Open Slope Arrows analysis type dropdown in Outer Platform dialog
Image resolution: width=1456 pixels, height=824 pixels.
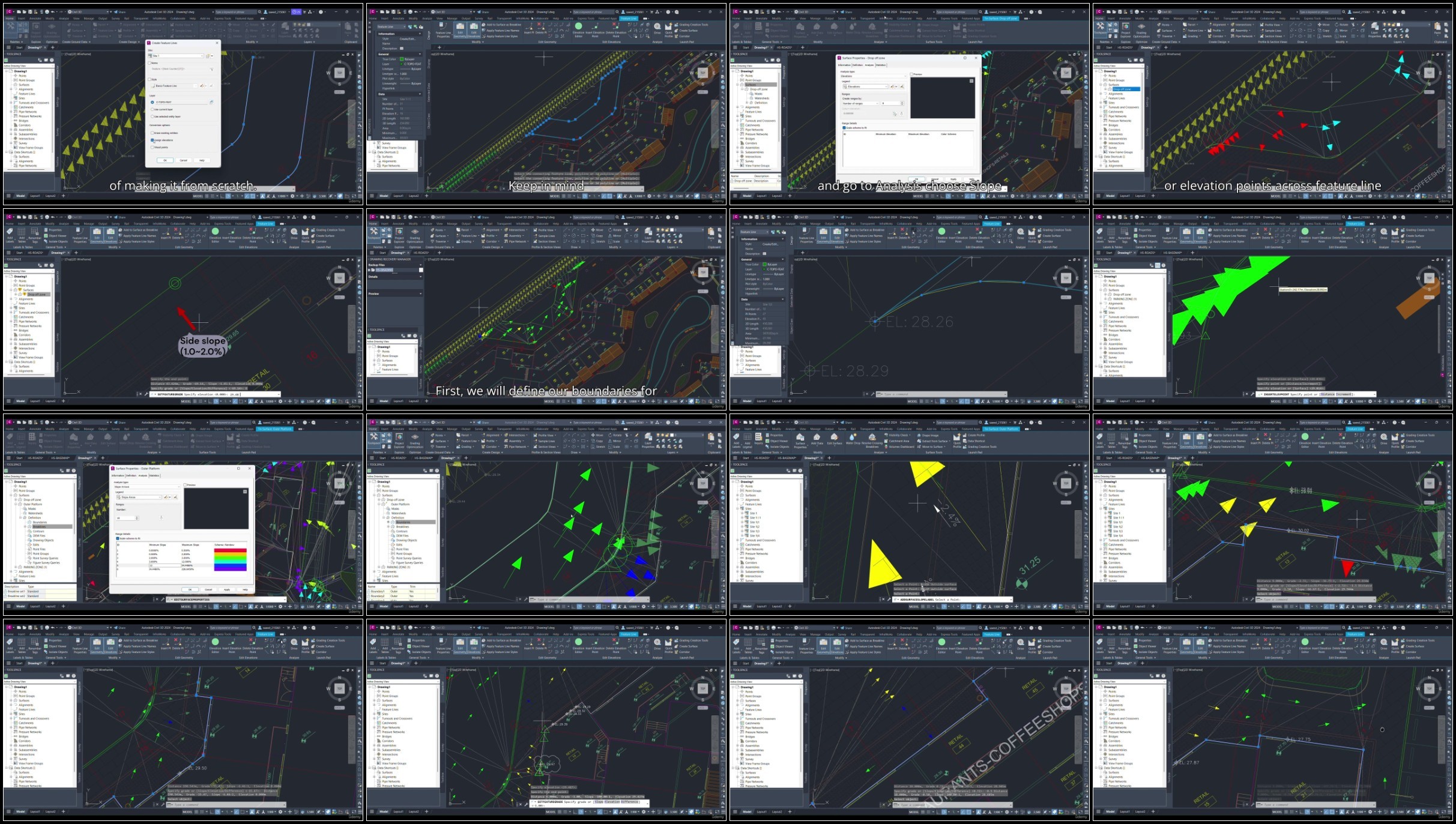[147, 487]
